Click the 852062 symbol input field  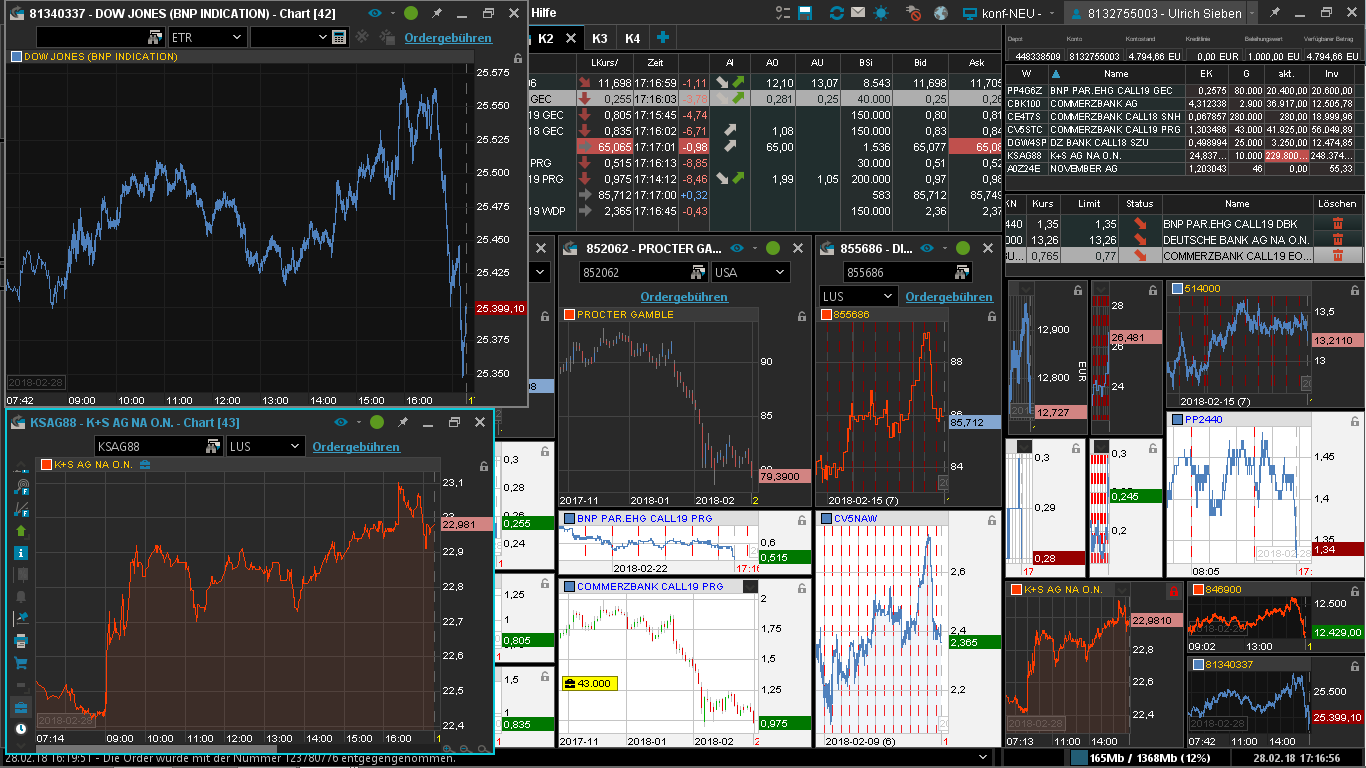click(x=644, y=272)
